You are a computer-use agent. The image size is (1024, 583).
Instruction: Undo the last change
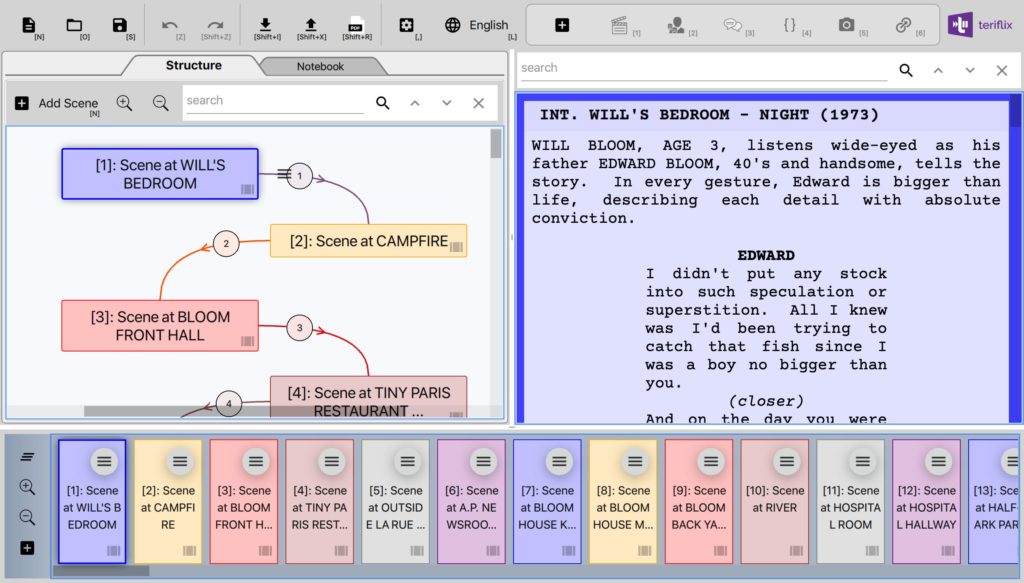tap(170, 25)
